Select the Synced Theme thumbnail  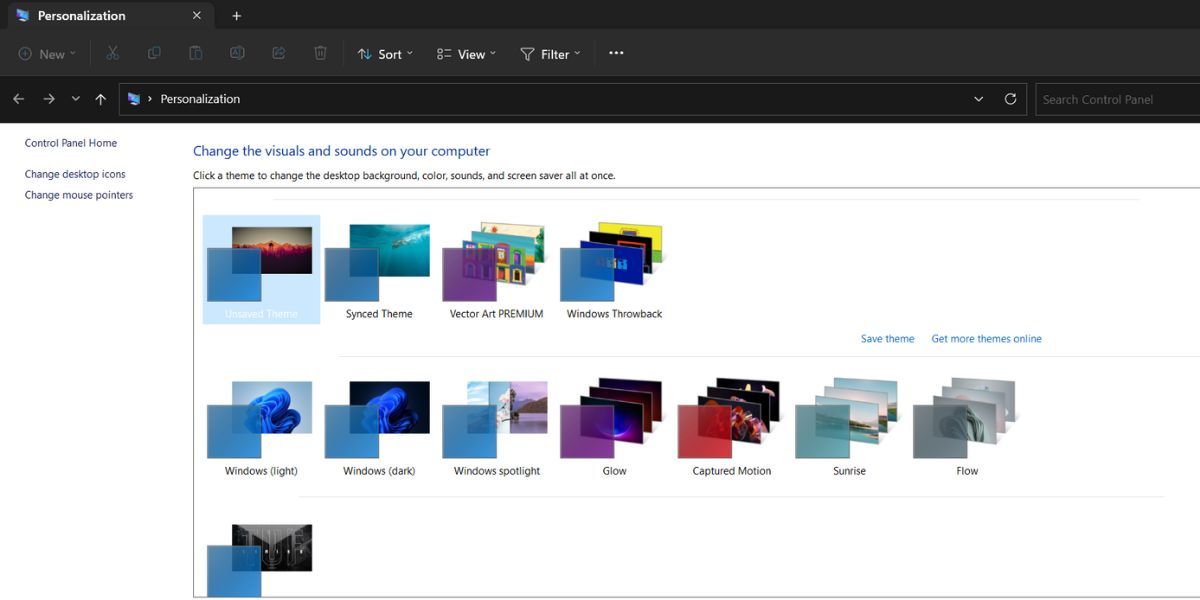[379, 269]
